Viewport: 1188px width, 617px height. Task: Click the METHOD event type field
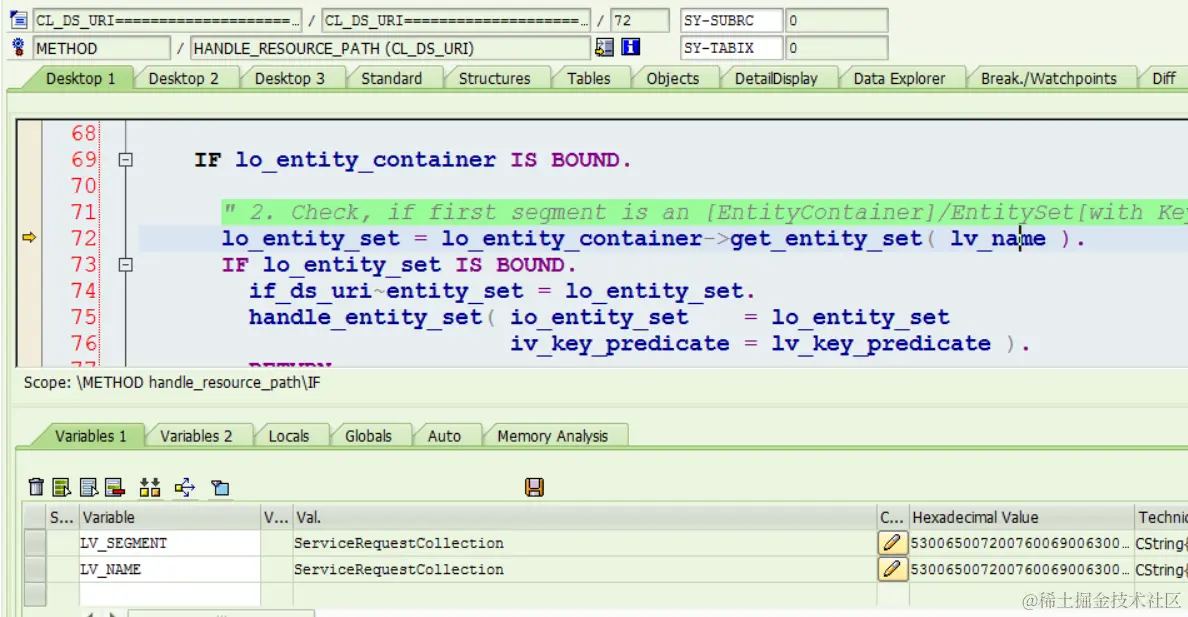click(x=102, y=49)
